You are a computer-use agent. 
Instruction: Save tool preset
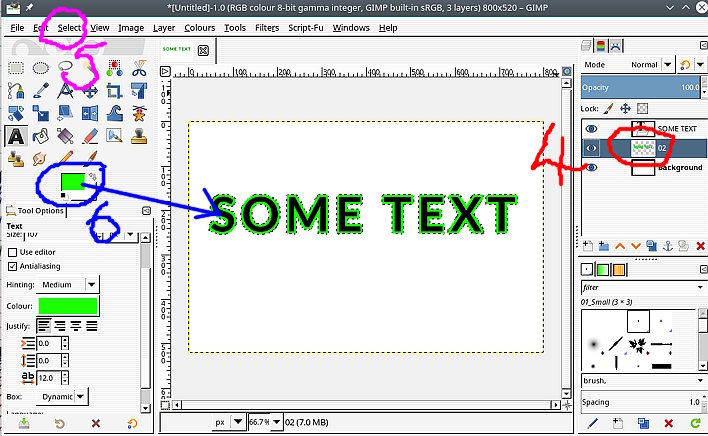point(24,423)
